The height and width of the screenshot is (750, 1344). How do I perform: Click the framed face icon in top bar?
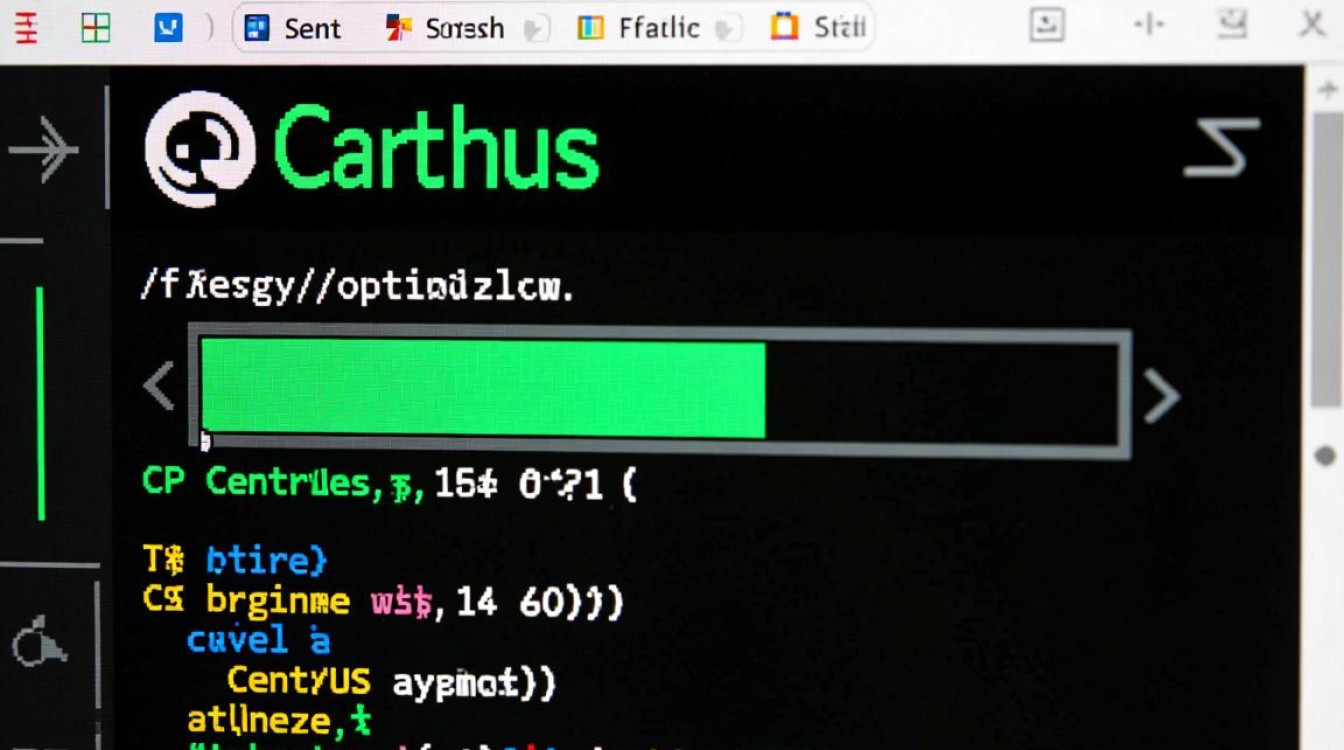(x=1046, y=25)
